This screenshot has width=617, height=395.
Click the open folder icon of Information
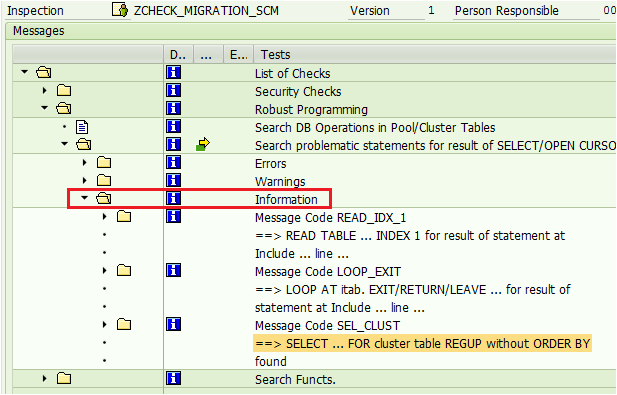tap(104, 198)
